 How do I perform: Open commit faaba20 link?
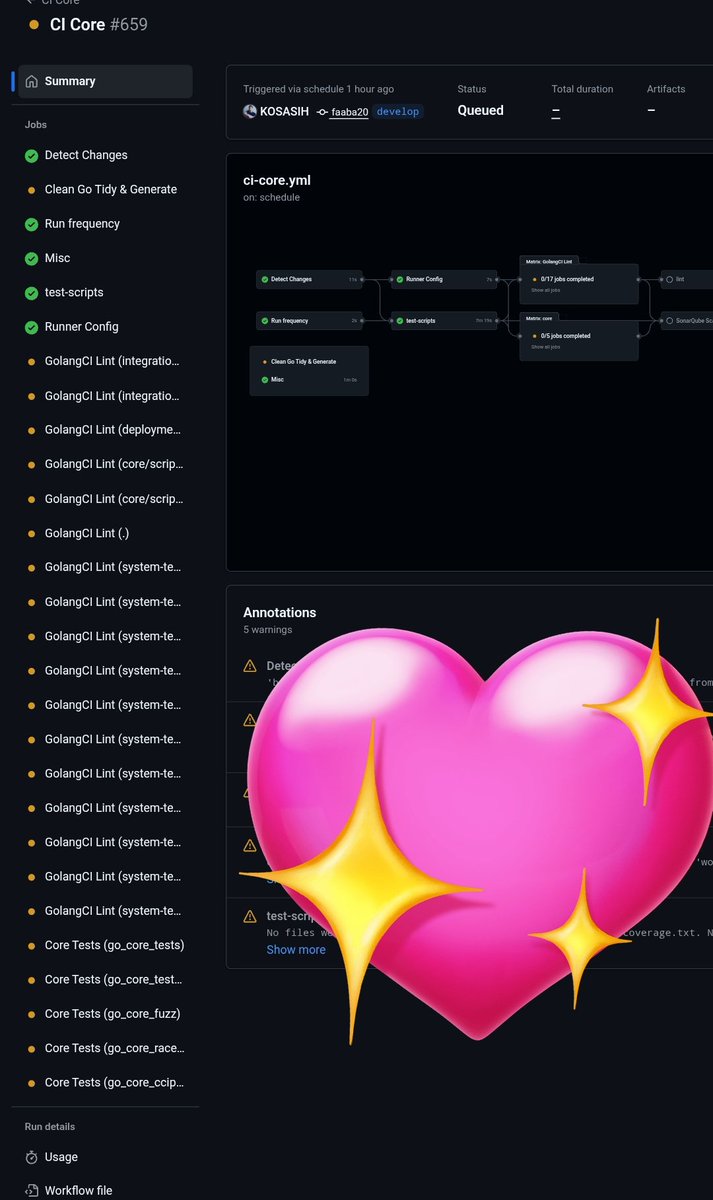point(349,111)
